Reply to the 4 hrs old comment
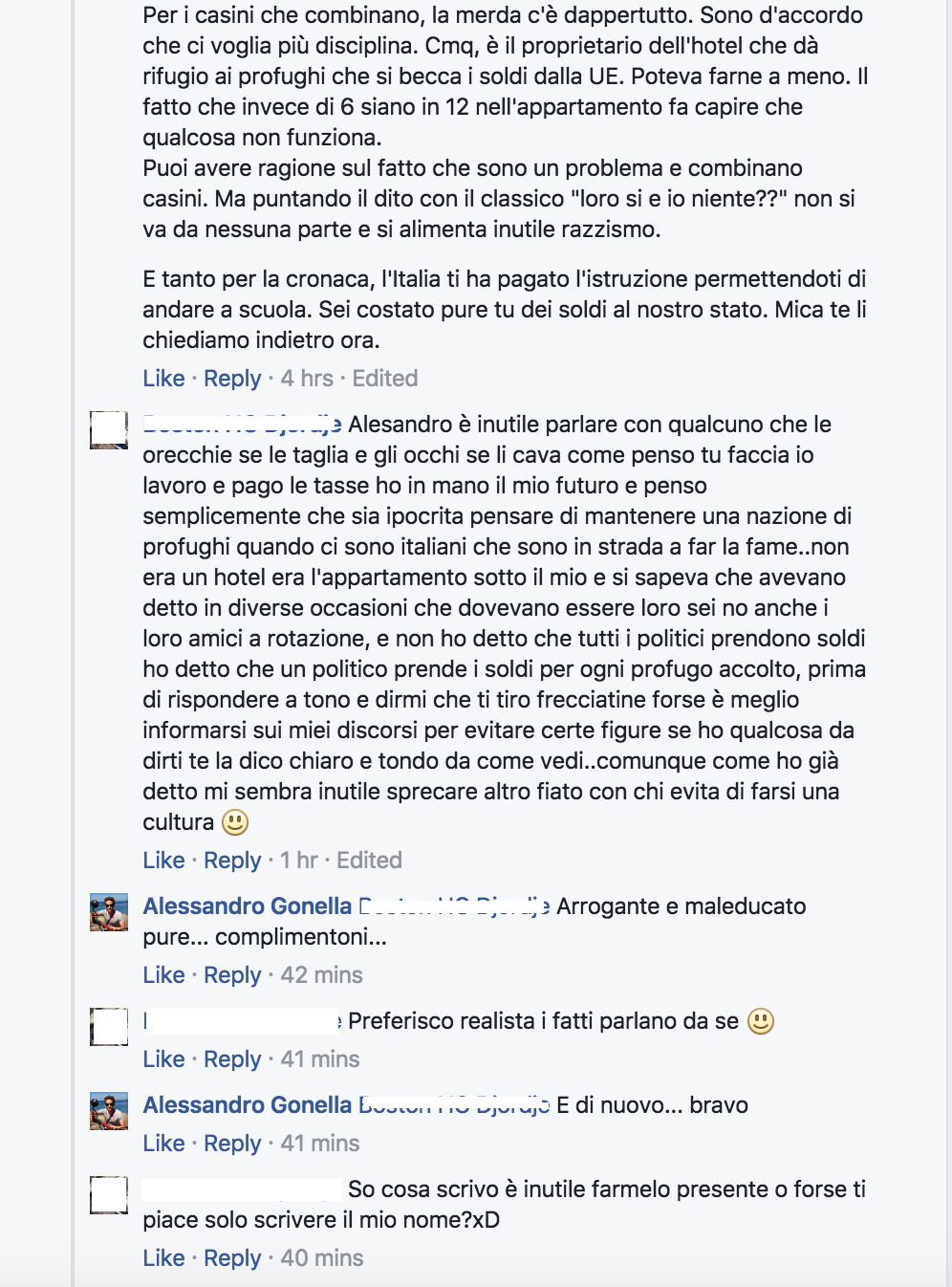The height and width of the screenshot is (1287, 952). (x=232, y=379)
